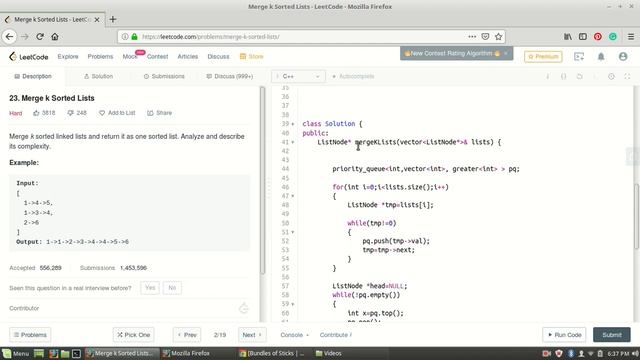Collapse code fold at line 47

(x=293, y=196)
